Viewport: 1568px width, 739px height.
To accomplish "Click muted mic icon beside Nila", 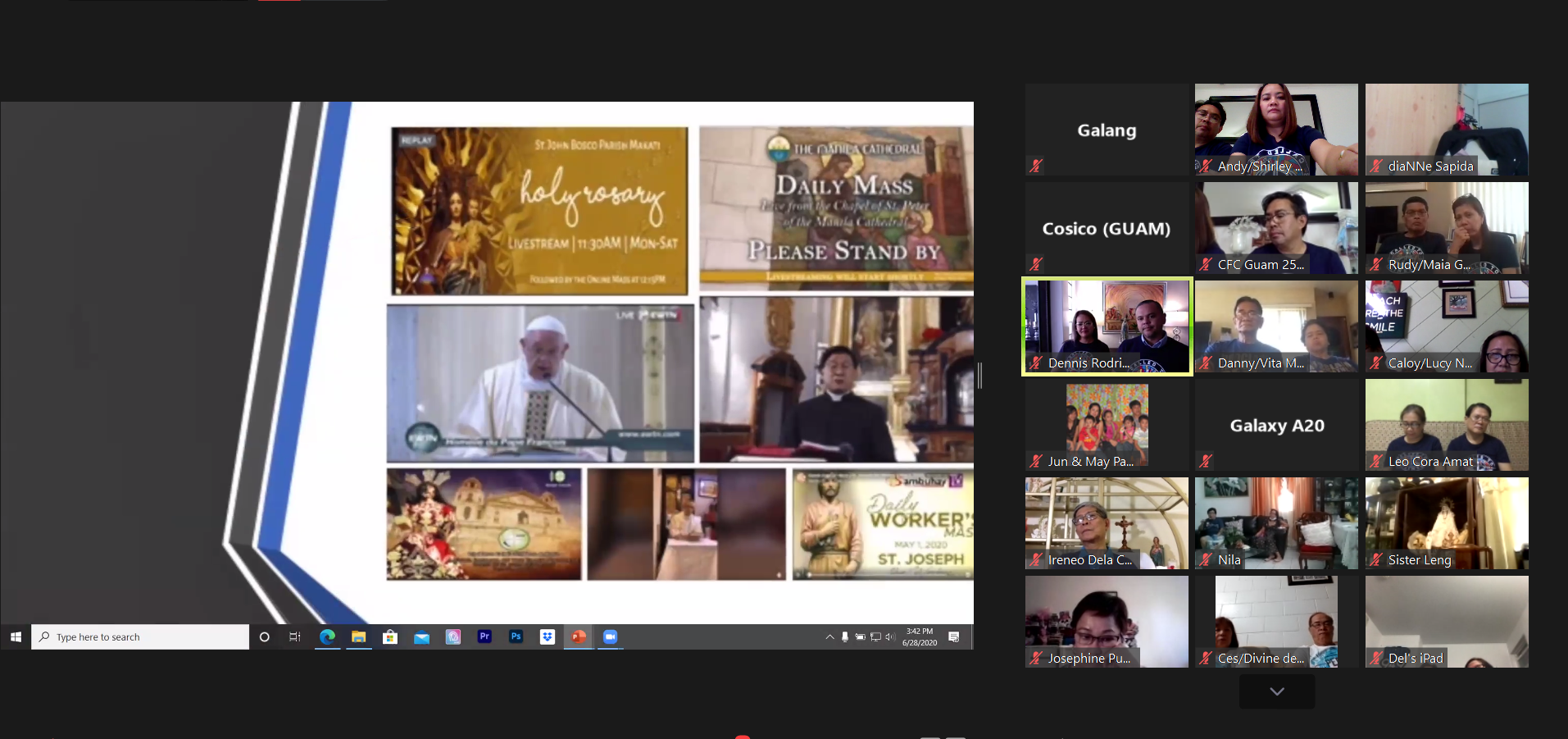I will coord(1206,559).
